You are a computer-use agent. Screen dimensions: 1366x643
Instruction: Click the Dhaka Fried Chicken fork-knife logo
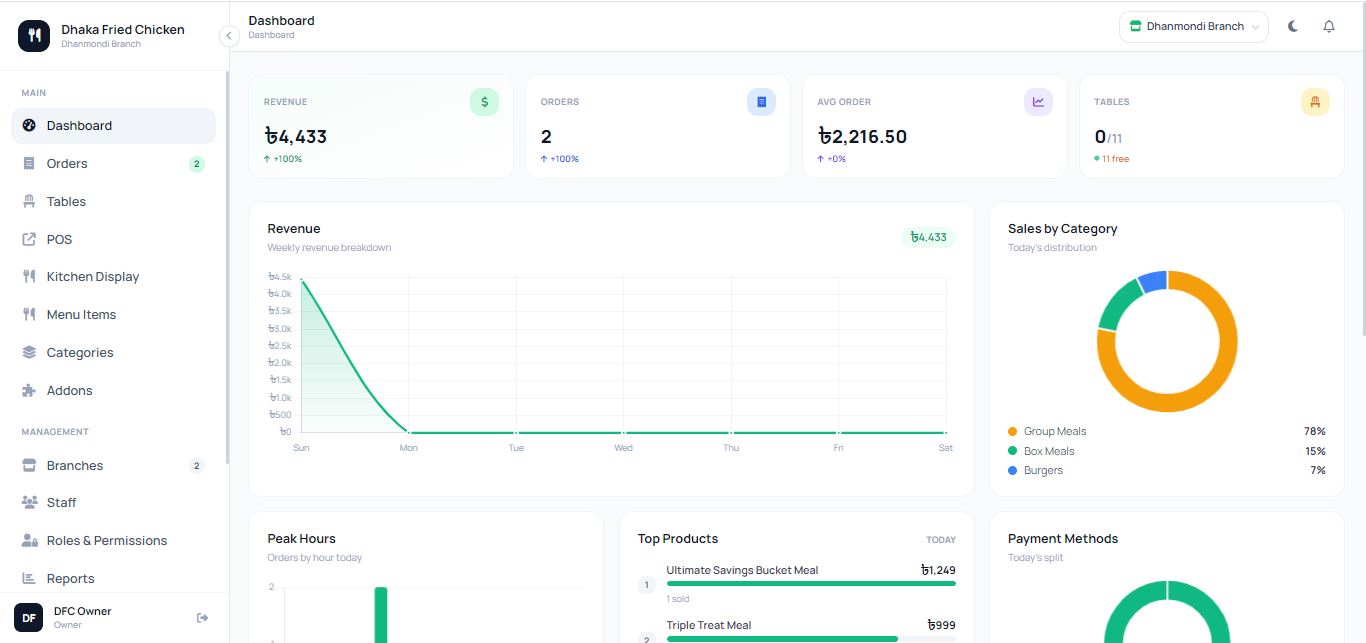tap(34, 36)
